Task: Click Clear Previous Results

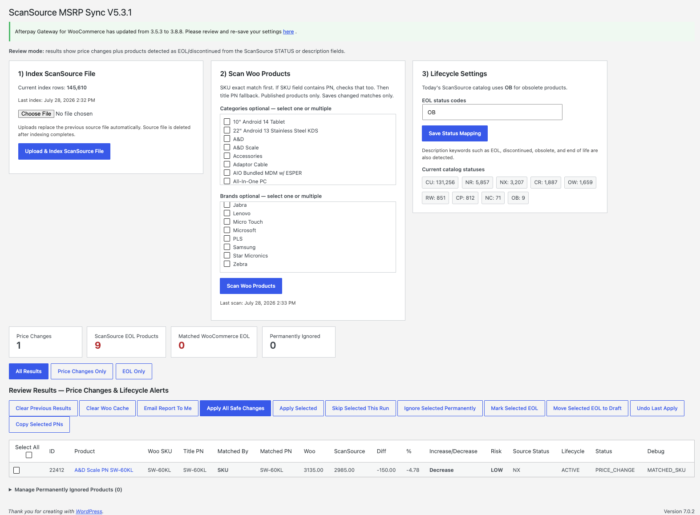Action: click(x=43, y=408)
